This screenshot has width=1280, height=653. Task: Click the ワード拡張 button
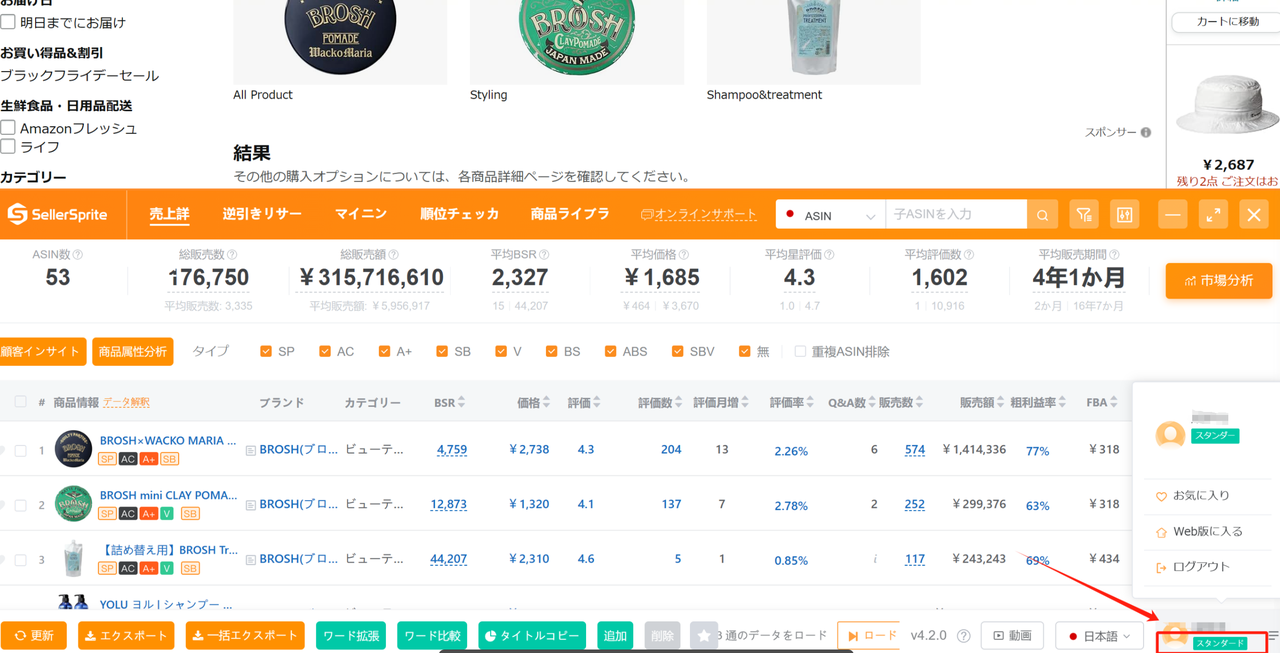click(351, 636)
